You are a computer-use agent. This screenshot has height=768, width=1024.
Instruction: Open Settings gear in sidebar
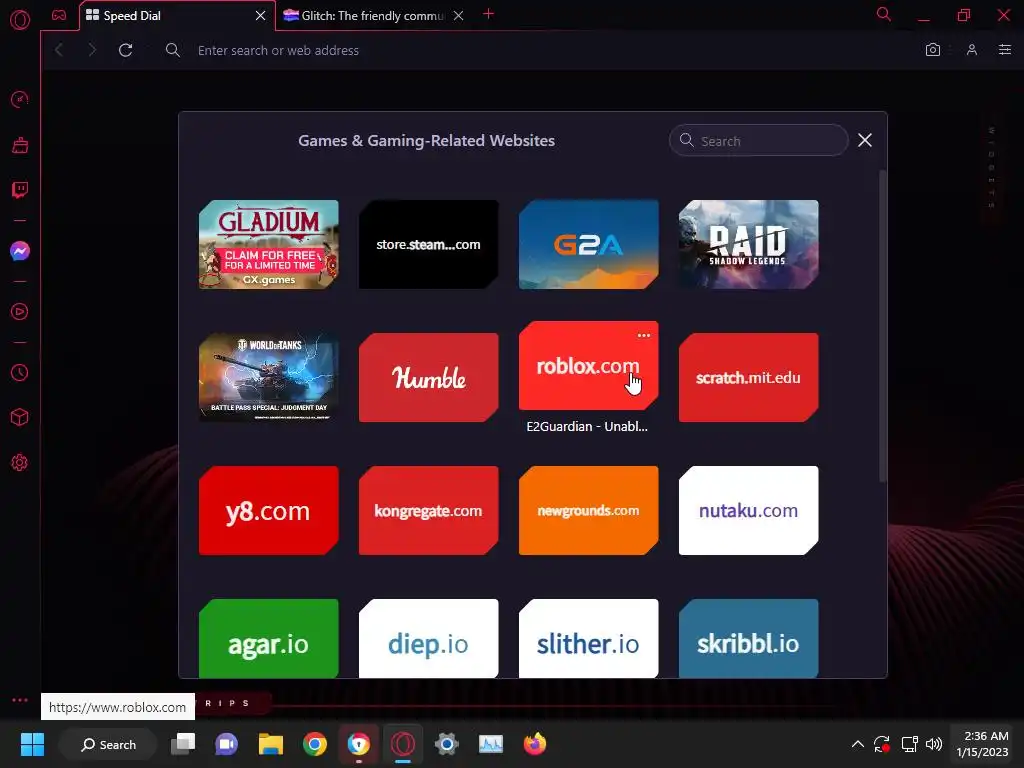point(20,462)
